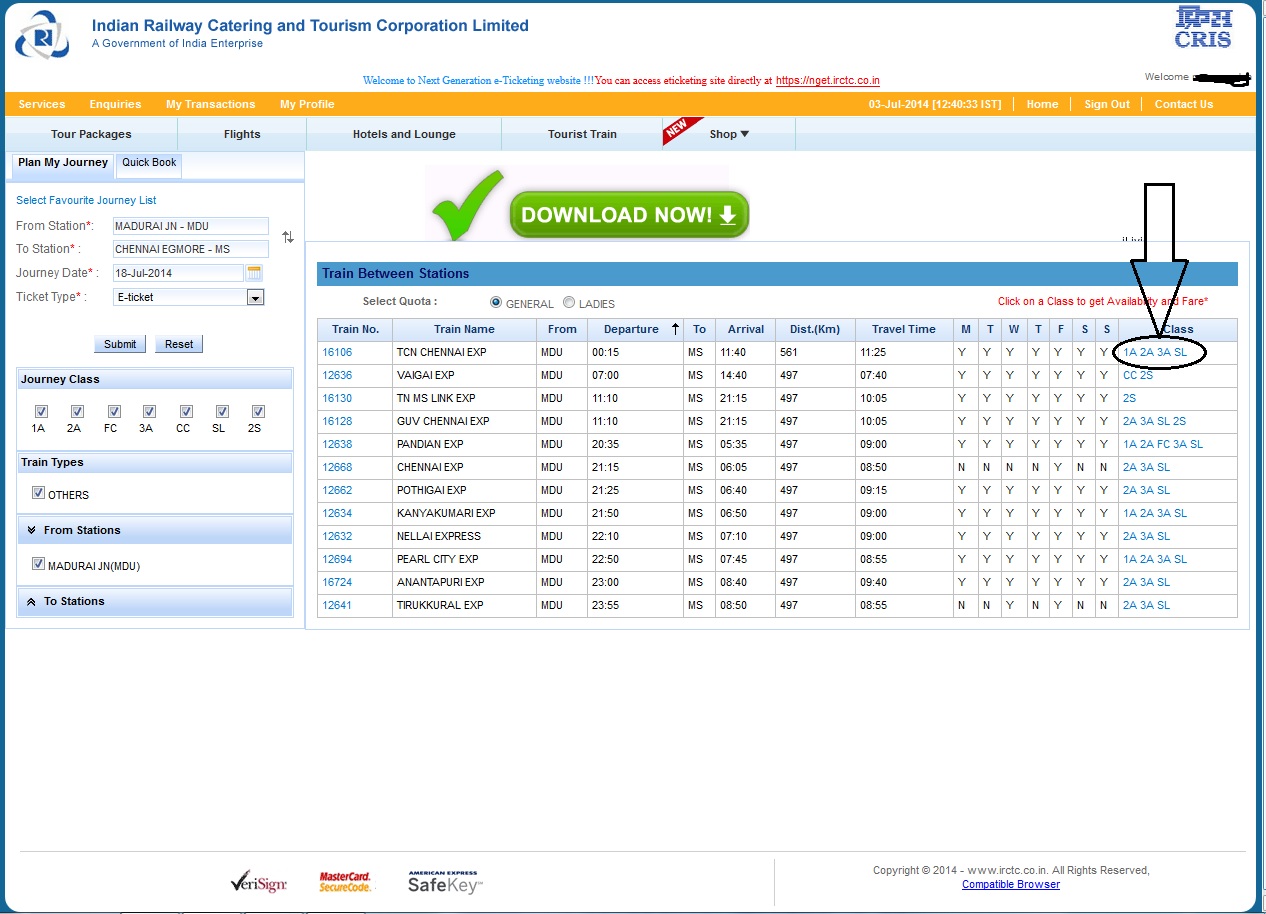1266x914 pixels.
Task: Open the Tourist Train tab
Action: [x=582, y=134]
